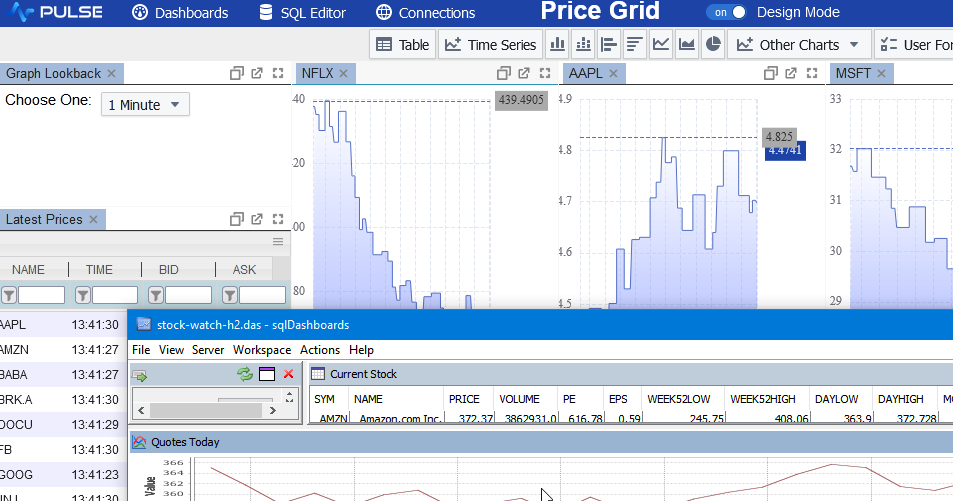The width and height of the screenshot is (953, 501).
Task: Float the NFLX chart panel
Action: [503, 74]
